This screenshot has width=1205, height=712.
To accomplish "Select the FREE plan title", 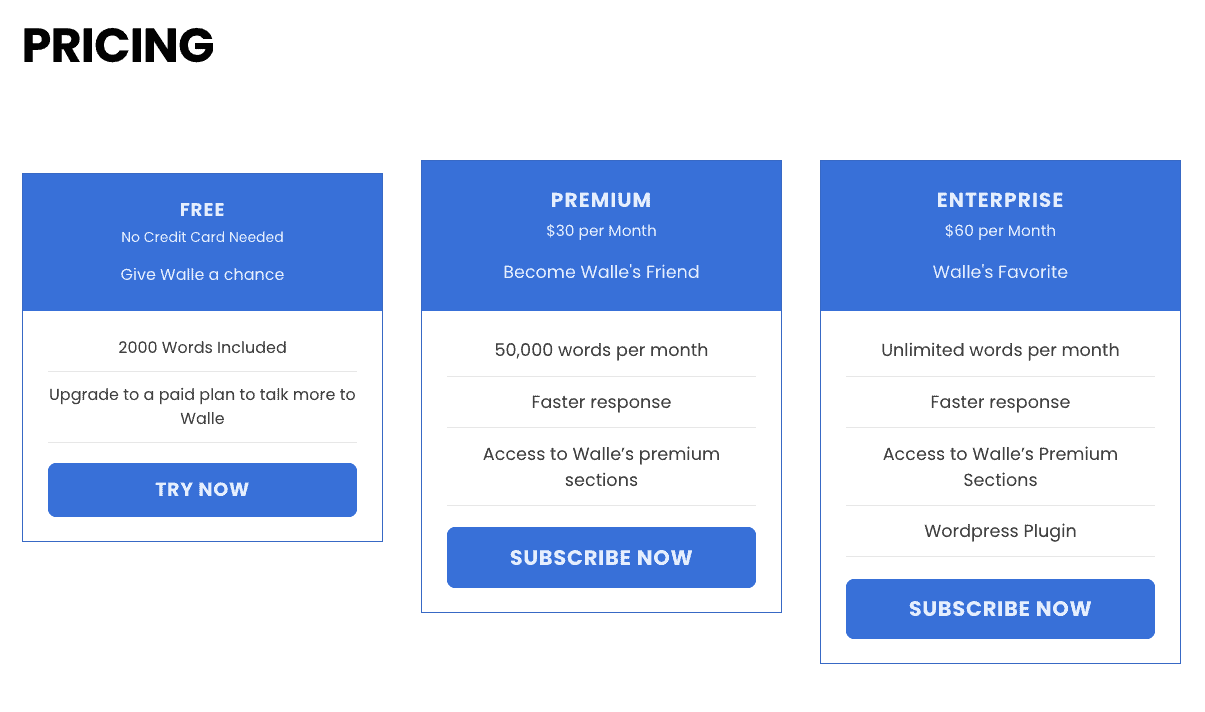I will (x=202, y=210).
